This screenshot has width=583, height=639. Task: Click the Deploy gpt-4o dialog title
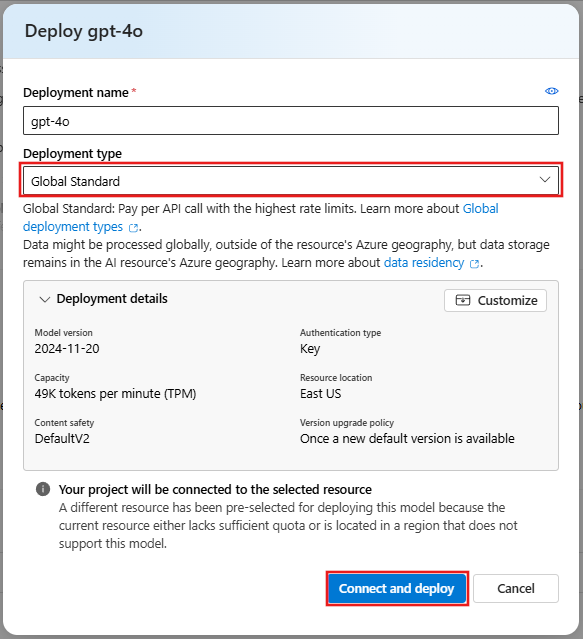84,31
